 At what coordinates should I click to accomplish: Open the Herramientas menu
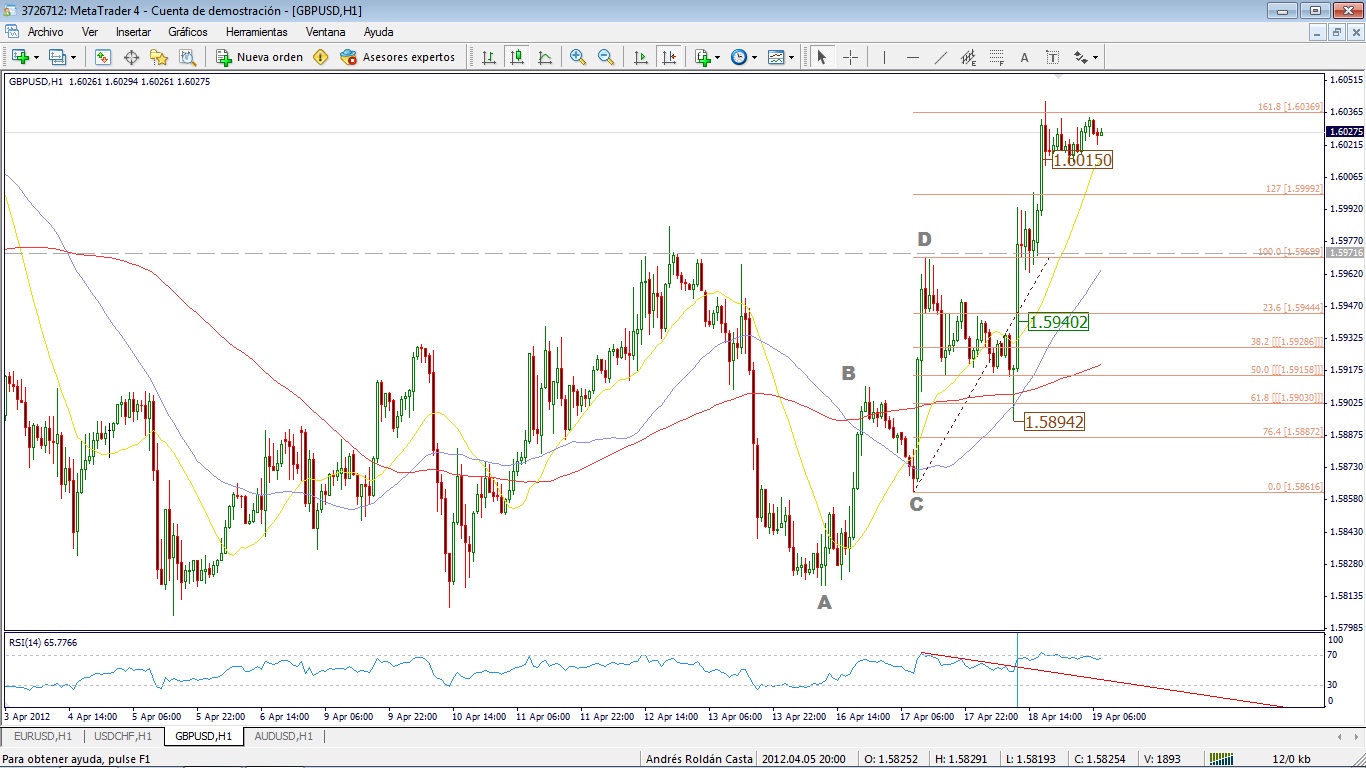coord(256,32)
